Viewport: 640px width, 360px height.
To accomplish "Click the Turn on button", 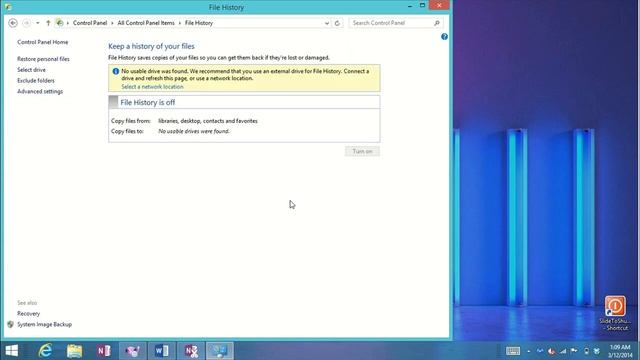I will (362, 151).
